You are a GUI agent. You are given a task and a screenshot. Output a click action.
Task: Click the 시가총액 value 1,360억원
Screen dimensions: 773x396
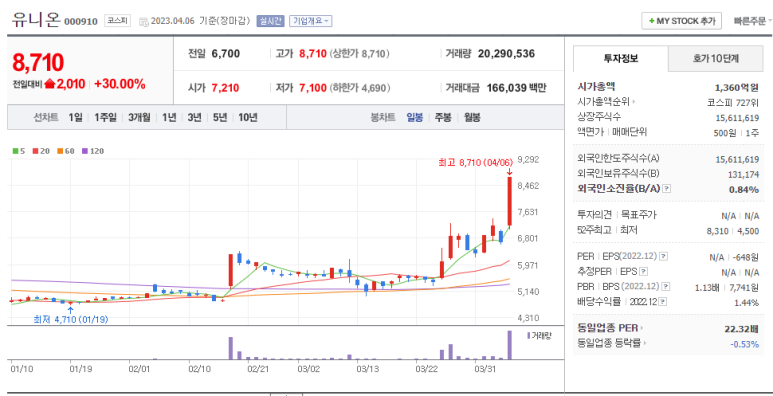point(737,88)
